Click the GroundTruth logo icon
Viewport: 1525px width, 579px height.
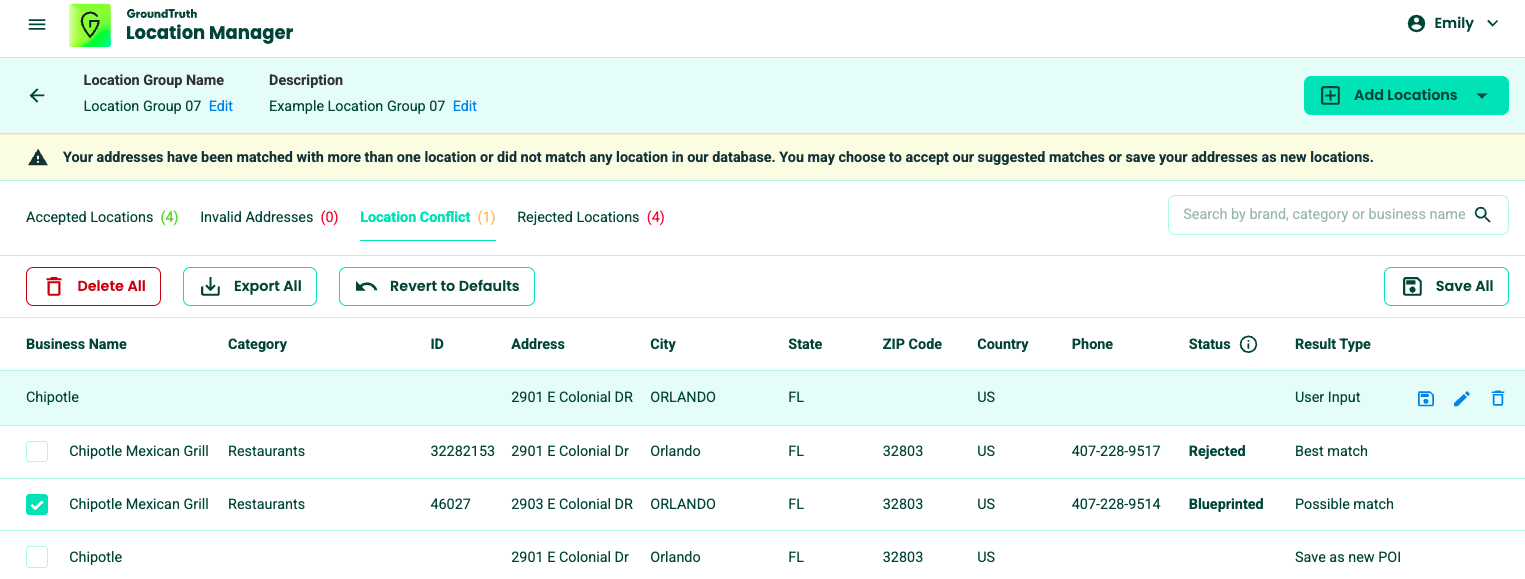point(90,25)
